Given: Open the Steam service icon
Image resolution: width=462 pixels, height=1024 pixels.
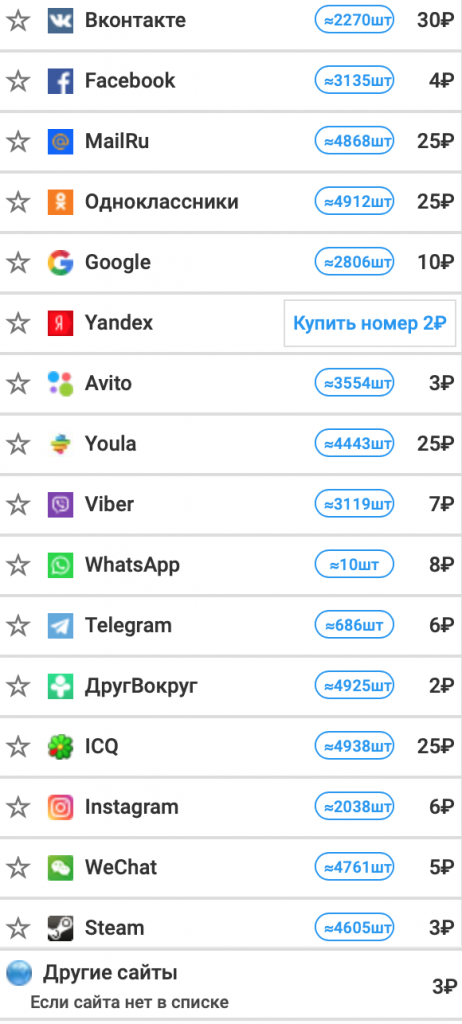Looking at the screenshot, I should tap(60, 928).
